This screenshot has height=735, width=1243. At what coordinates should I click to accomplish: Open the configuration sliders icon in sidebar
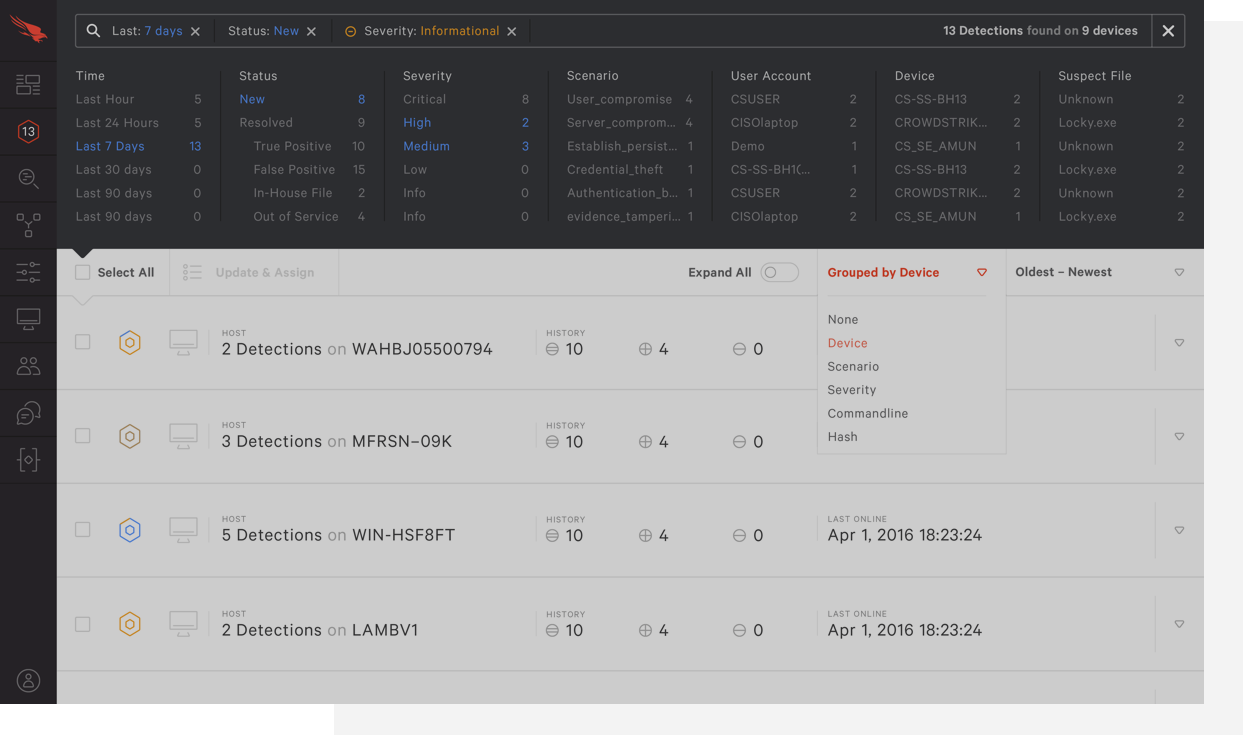(28, 272)
